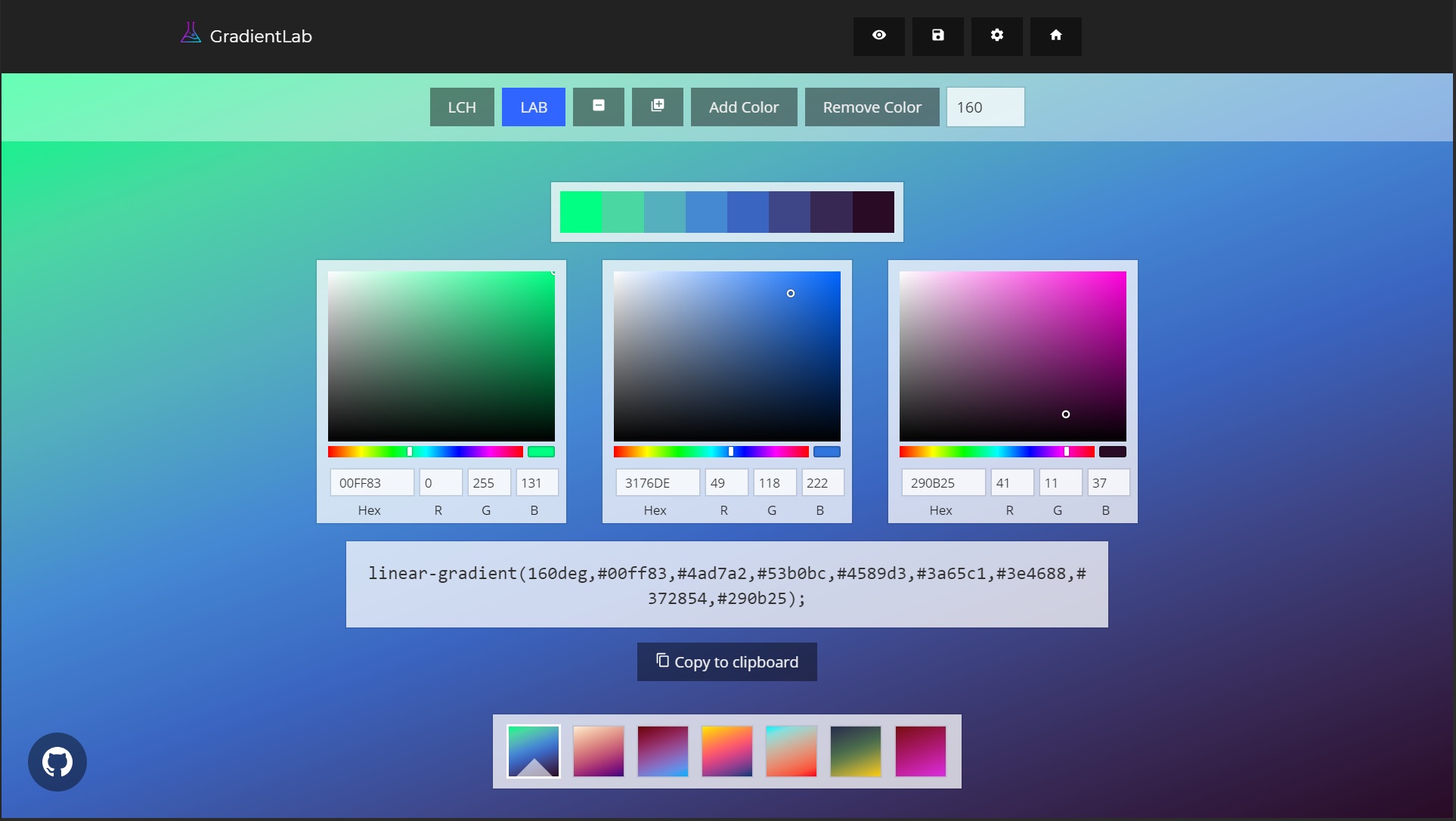
Task: Click the hue slider under blue picker
Action: (x=711, y=451)
